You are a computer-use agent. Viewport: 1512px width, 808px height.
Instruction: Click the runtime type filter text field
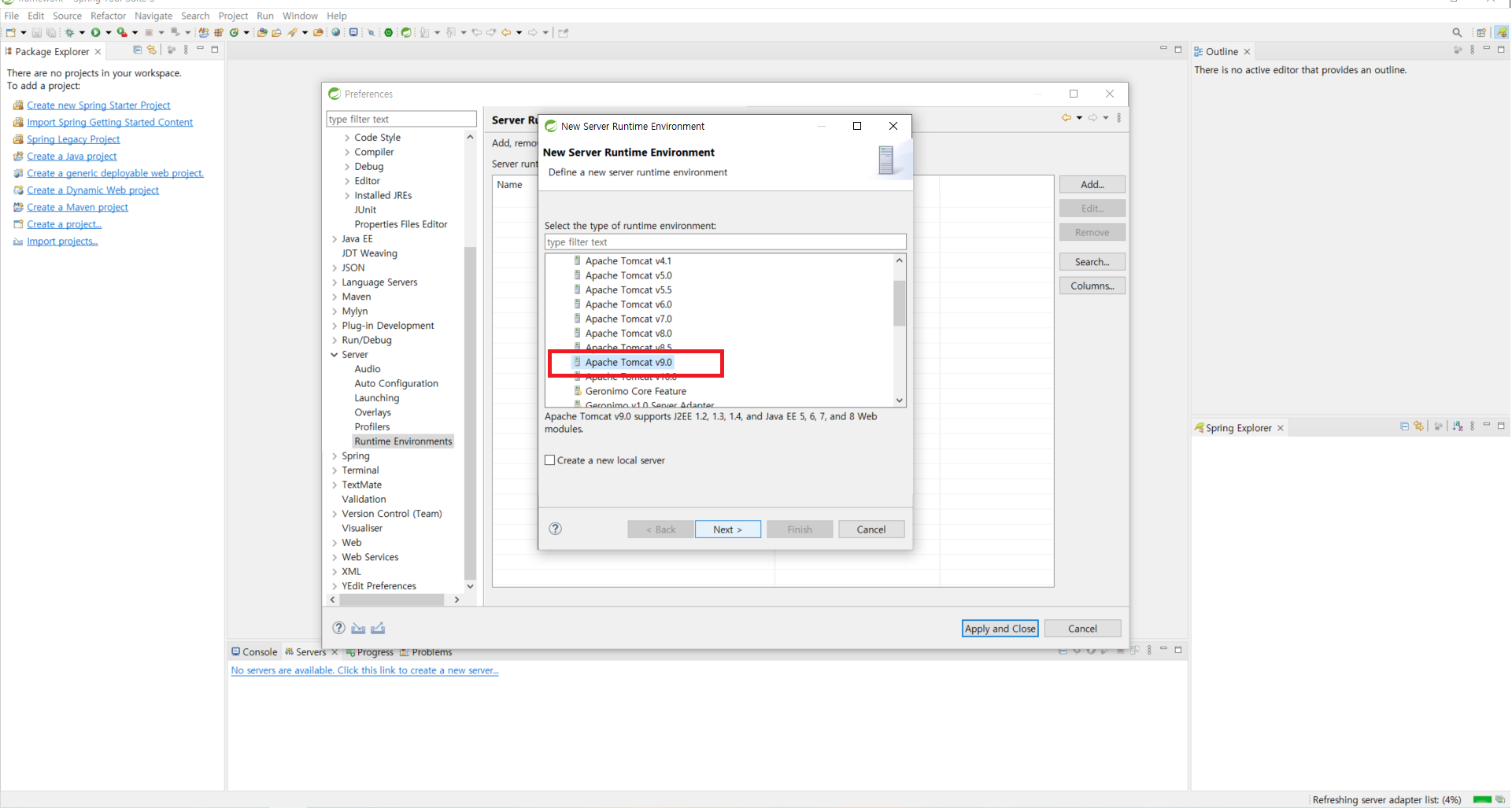tap(725, 242)
